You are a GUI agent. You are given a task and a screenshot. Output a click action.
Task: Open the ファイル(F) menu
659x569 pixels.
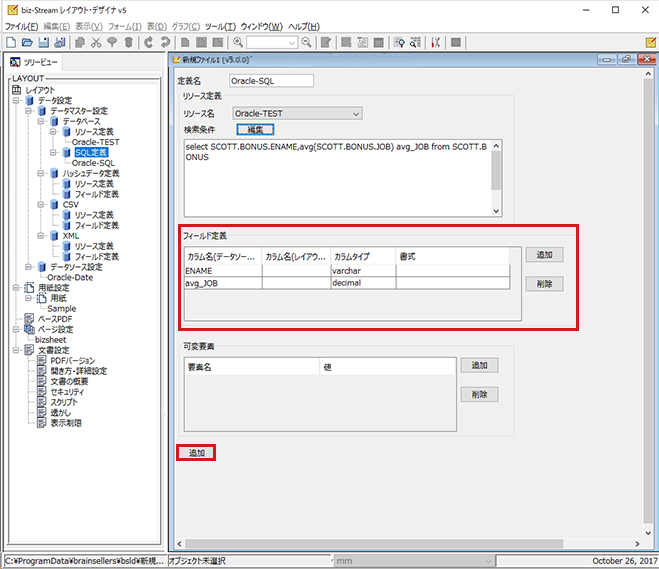21,26
